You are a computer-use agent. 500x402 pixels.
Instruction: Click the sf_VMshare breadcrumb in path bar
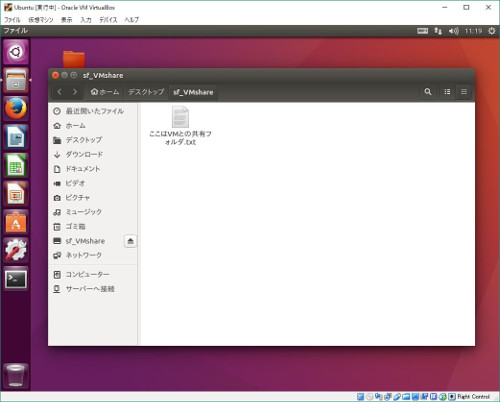pos(193,92)
